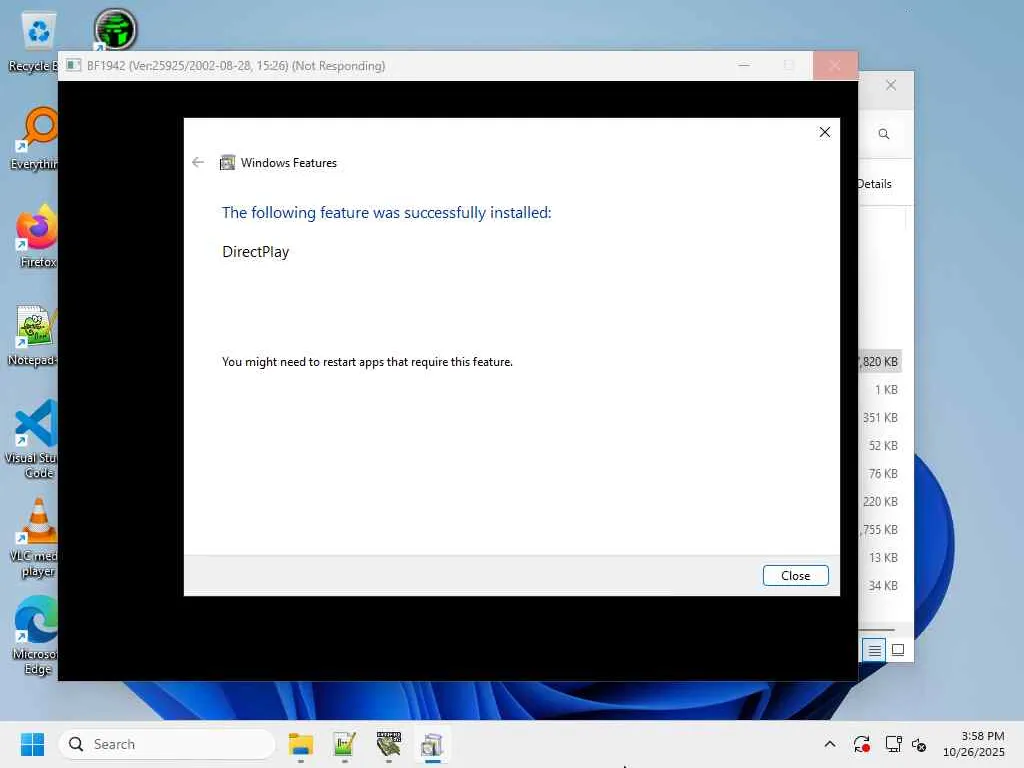The height and width of the screenshot is (768, 1024).
Task: Minimize the BF1942 Not Responding window
Action: (x=744, y=65)
